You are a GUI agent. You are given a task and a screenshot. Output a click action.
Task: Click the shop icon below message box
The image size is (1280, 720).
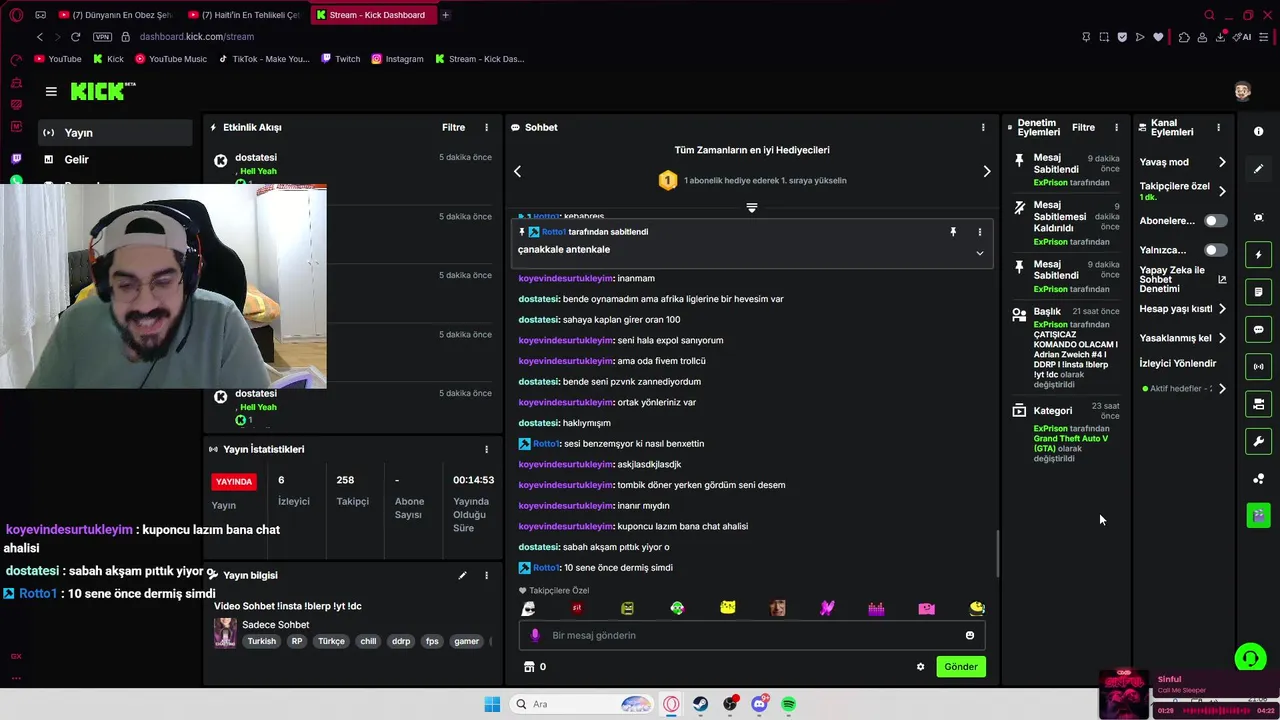click(x=529, y=667)
